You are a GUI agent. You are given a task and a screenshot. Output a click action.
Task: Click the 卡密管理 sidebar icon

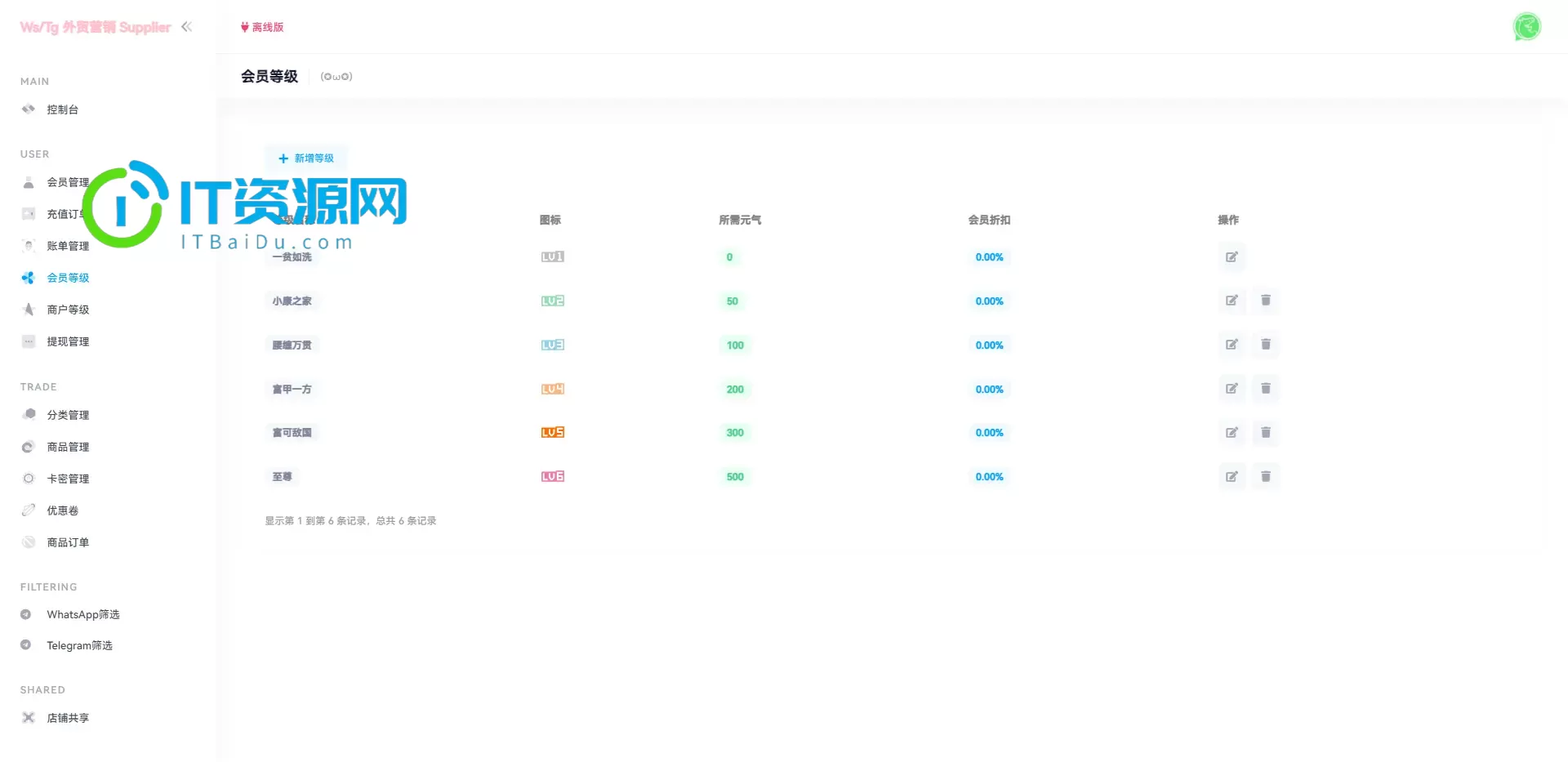(29, 479)
